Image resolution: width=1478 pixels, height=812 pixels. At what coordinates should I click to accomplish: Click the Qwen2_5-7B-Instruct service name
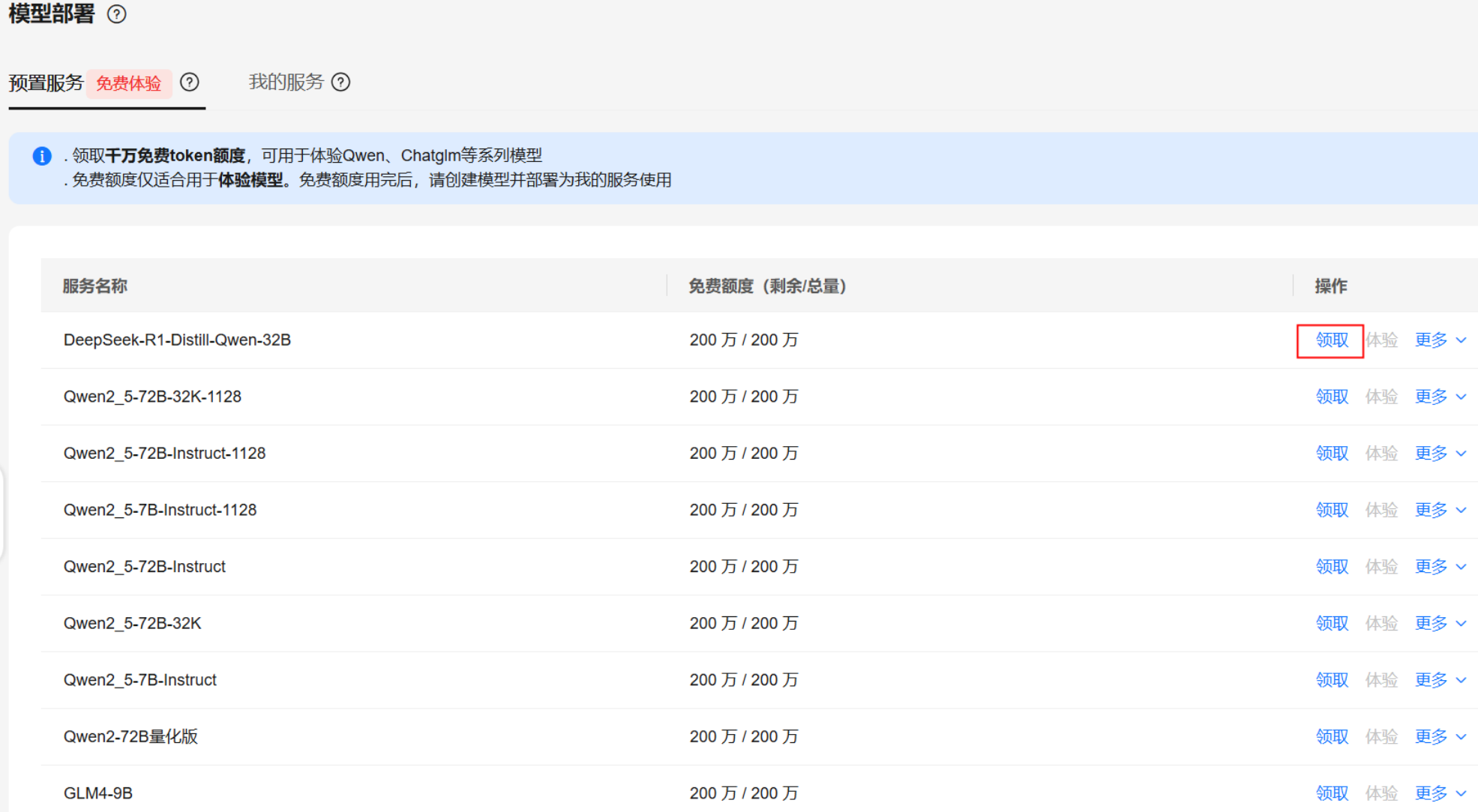(140, 680)
